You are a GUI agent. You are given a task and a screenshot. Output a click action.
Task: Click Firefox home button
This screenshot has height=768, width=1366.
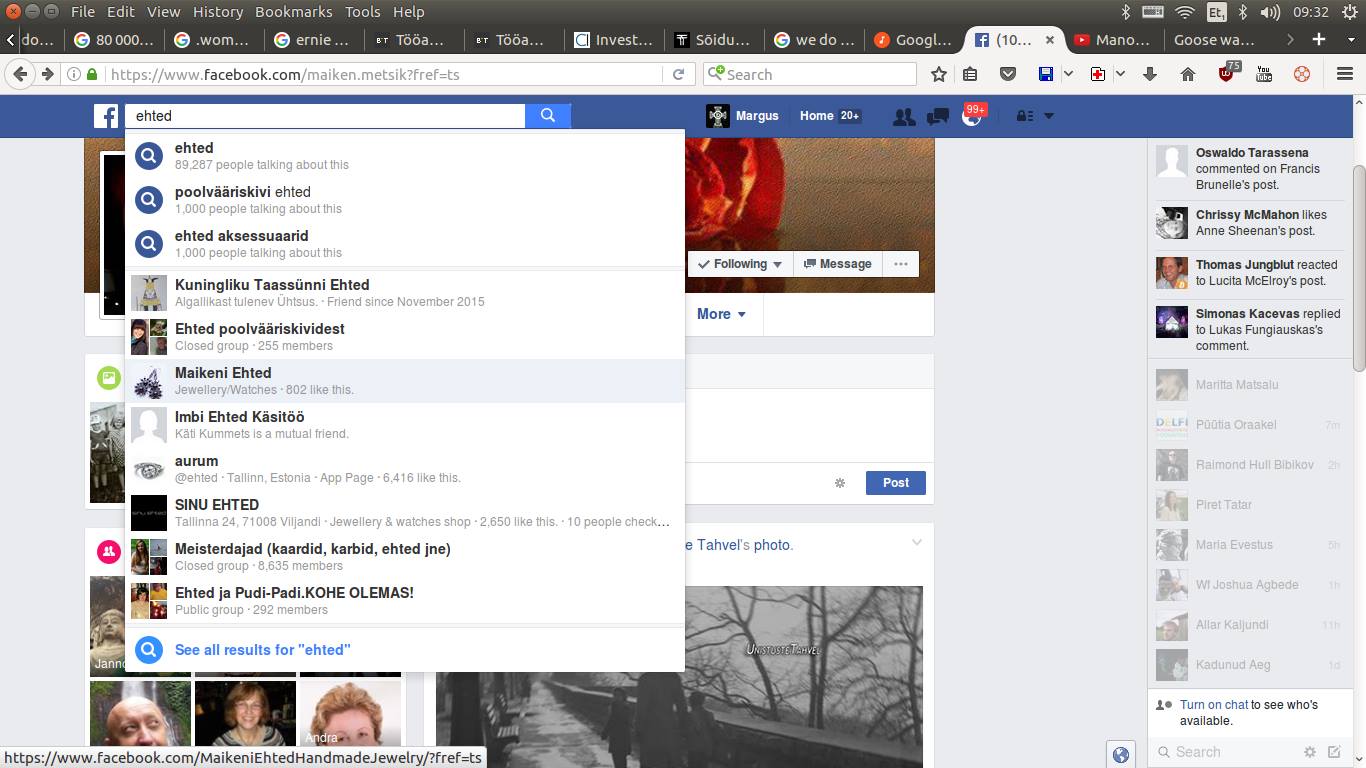point(1188,74)
